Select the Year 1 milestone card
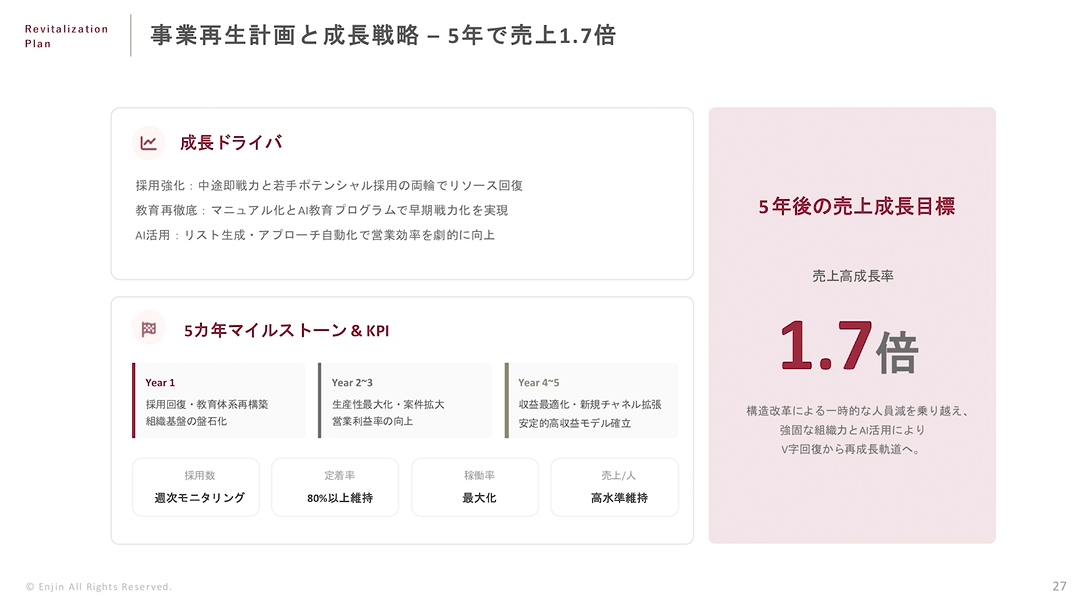1090x605 pixels. coord(219,401)
